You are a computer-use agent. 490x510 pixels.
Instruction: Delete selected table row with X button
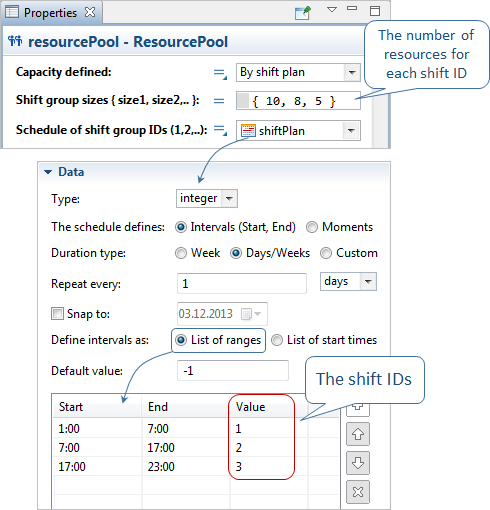pyautogui.click(x=358, y=492)
